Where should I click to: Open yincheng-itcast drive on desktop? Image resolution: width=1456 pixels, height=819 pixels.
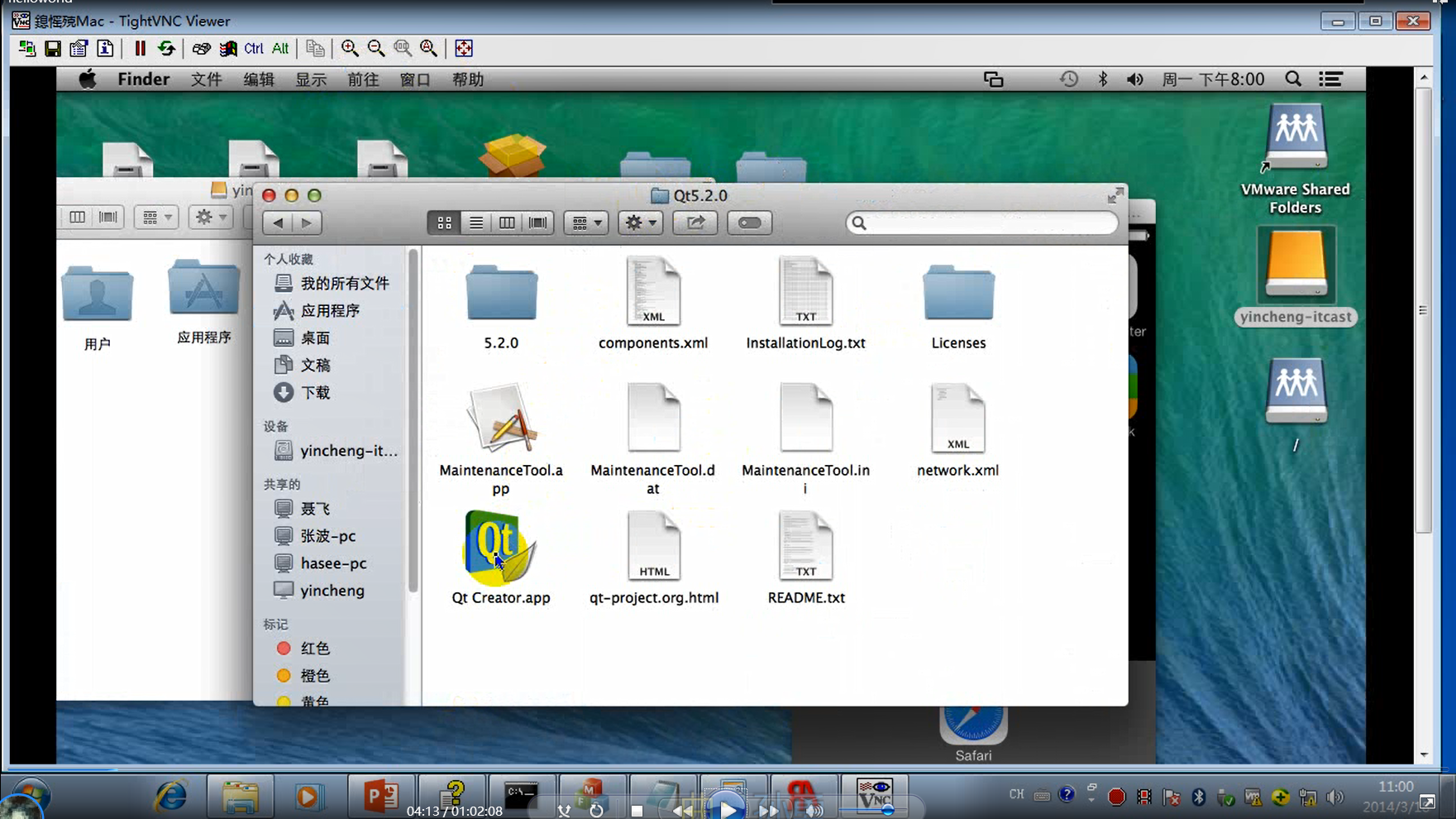(1295, 277)
